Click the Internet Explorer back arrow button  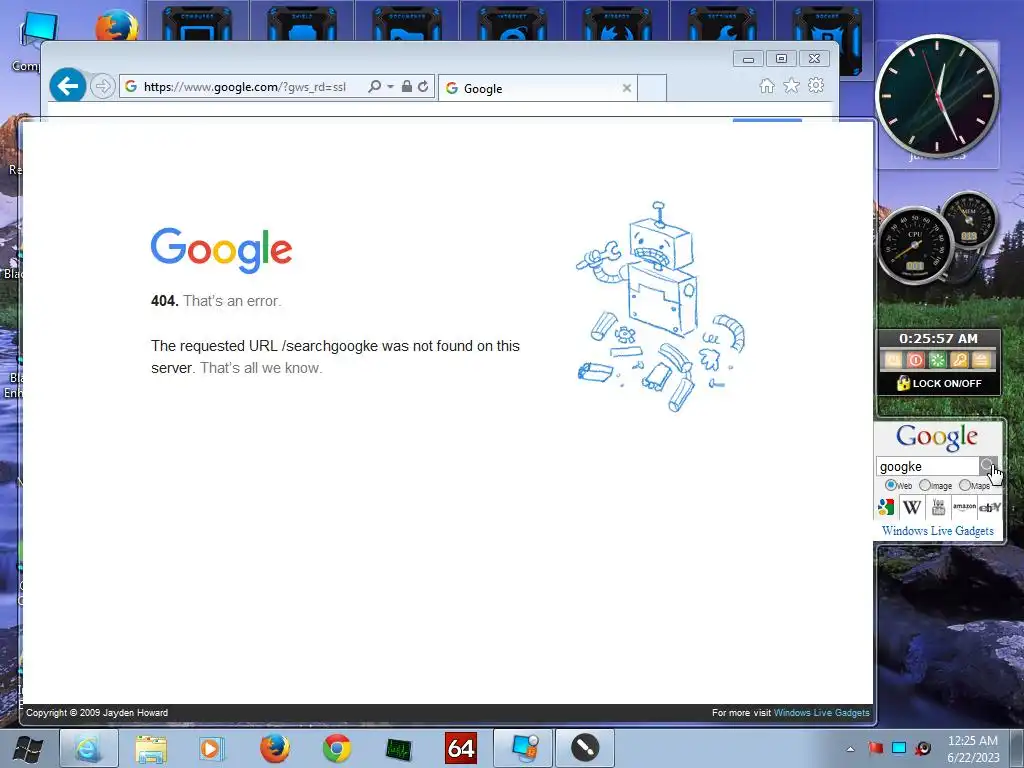(67, 86)
